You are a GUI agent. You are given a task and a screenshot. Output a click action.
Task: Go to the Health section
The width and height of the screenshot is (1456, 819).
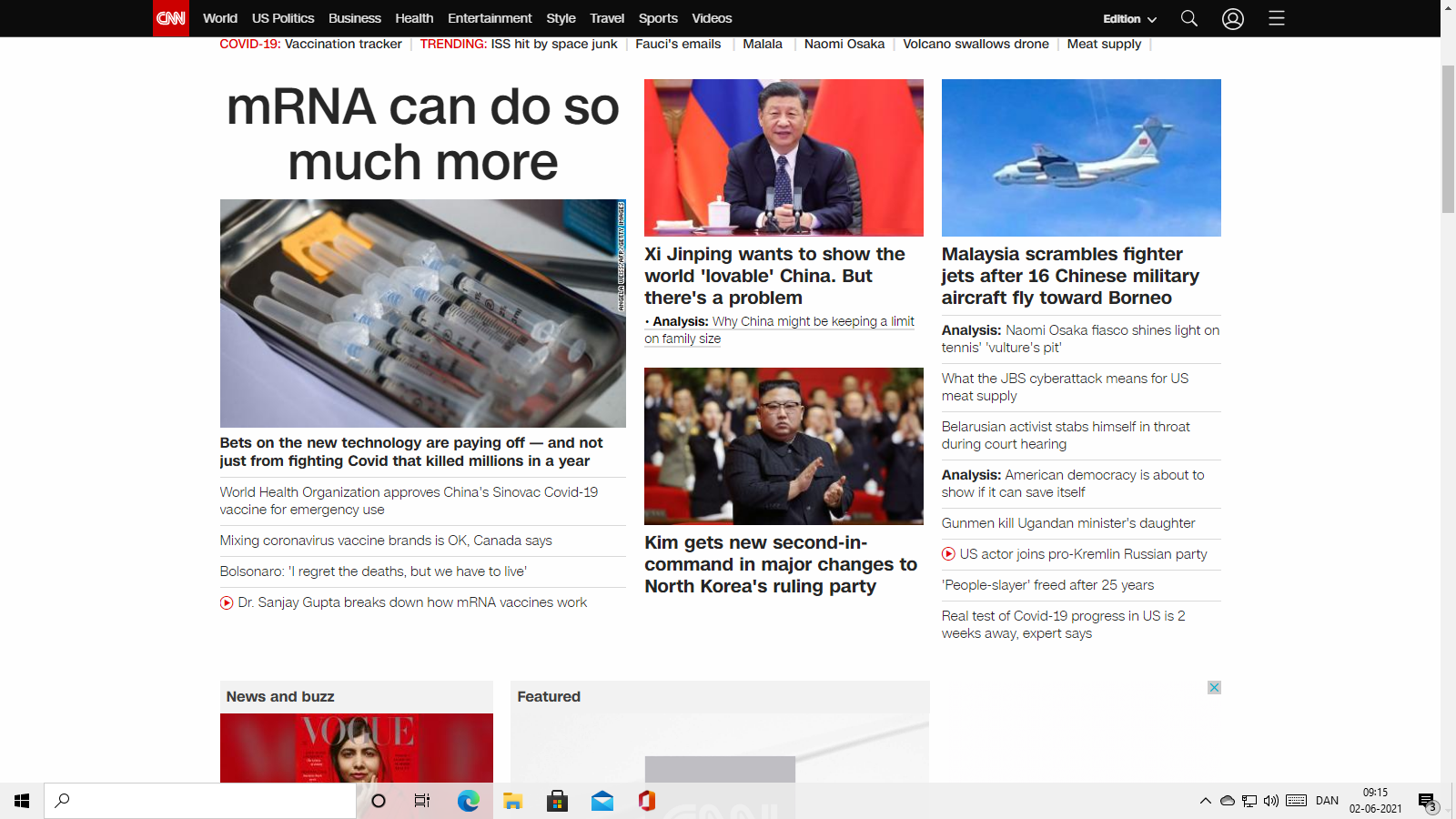click(x=414, y=18)
